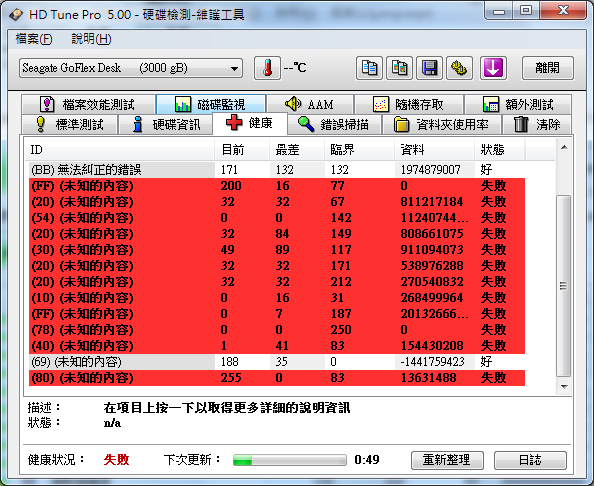The image size is (594, 486).
Task: Switch to the 隨機存取 tab
Action: coord(409,104)
